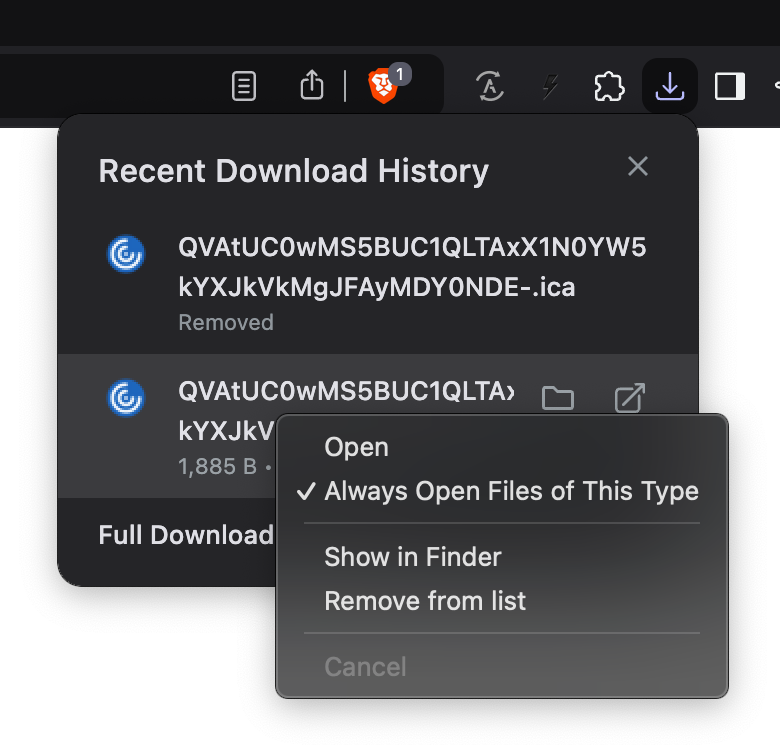Open the reader mode page icon

(x=243, y=87)
